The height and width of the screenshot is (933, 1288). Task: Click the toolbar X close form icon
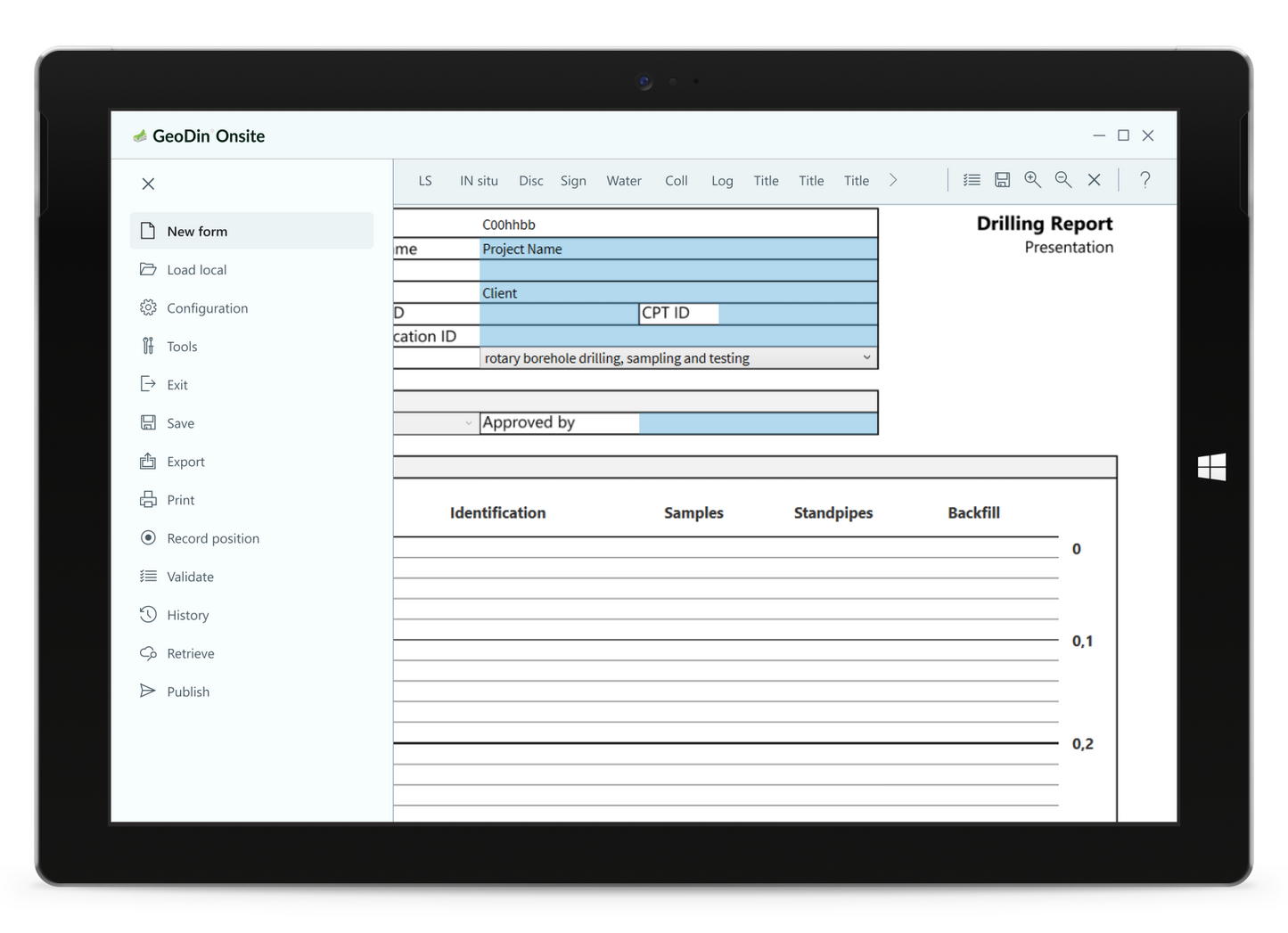coord(1094,180)
